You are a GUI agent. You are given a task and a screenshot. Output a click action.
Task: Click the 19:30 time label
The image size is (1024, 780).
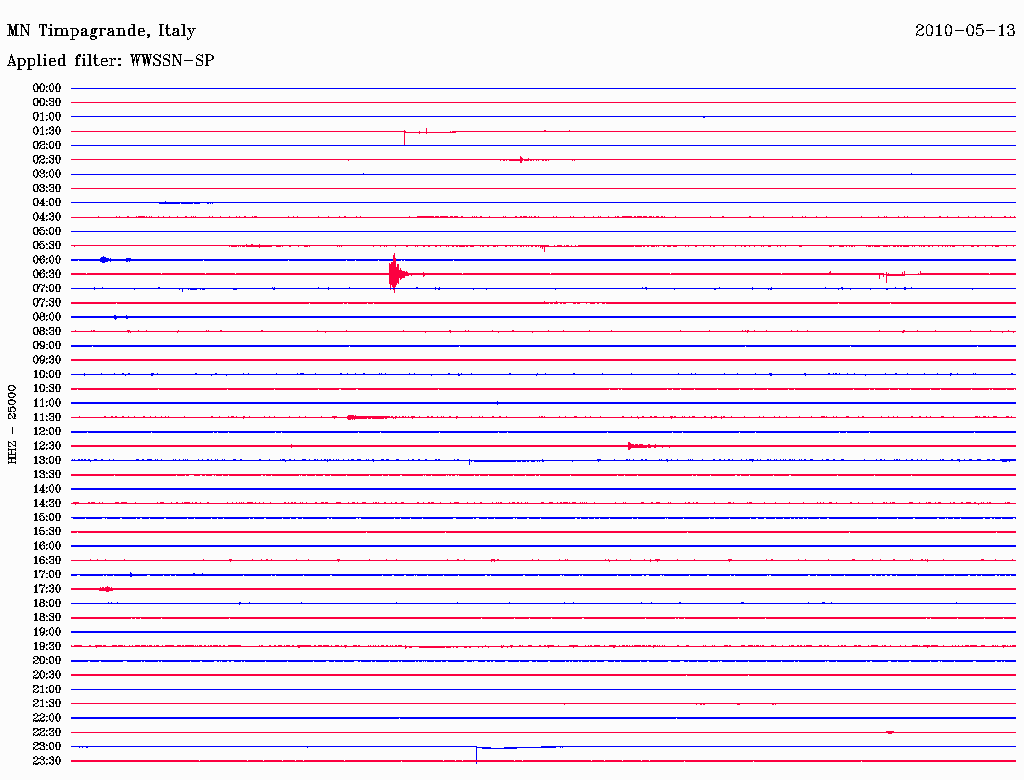click(47, 647)
